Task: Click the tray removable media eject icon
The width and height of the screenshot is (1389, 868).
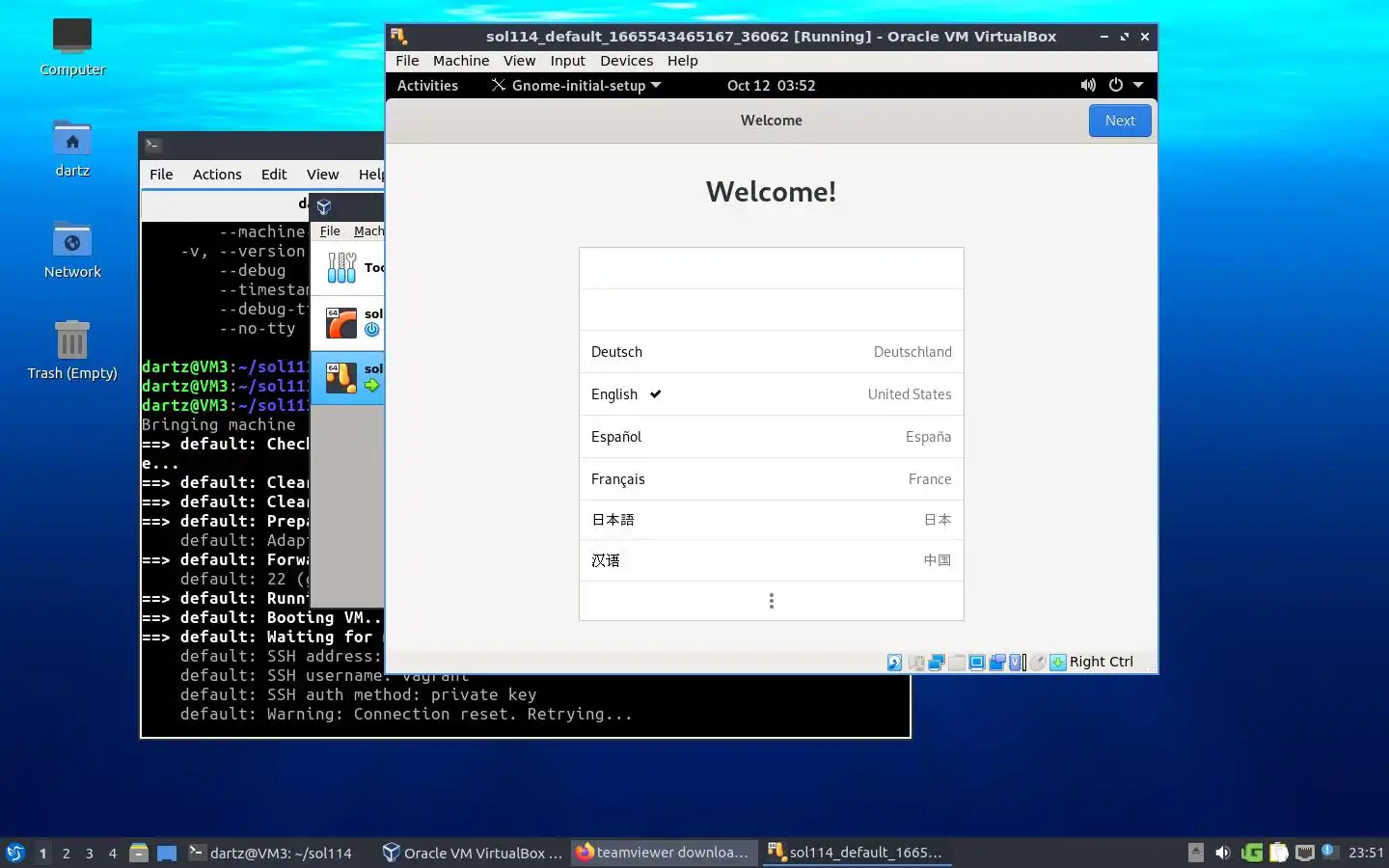Action: (x=1196, y=853)
